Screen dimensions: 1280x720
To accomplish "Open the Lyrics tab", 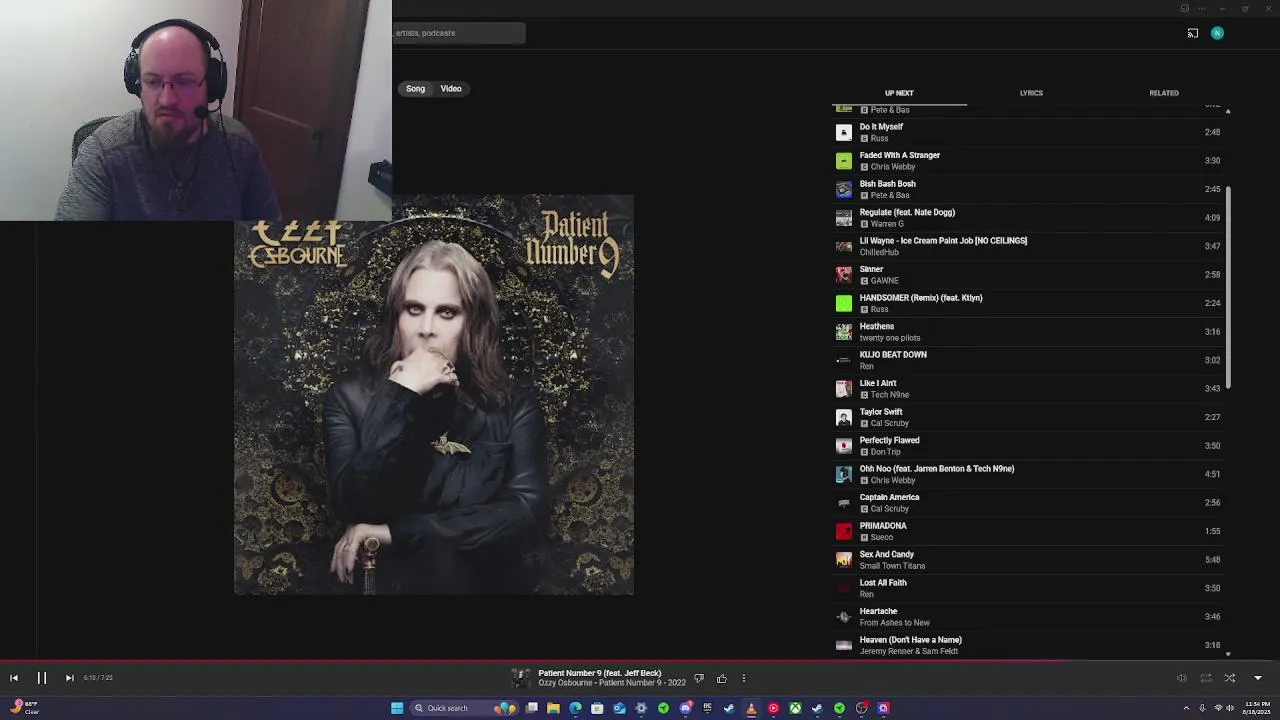I will point(1031,93).
